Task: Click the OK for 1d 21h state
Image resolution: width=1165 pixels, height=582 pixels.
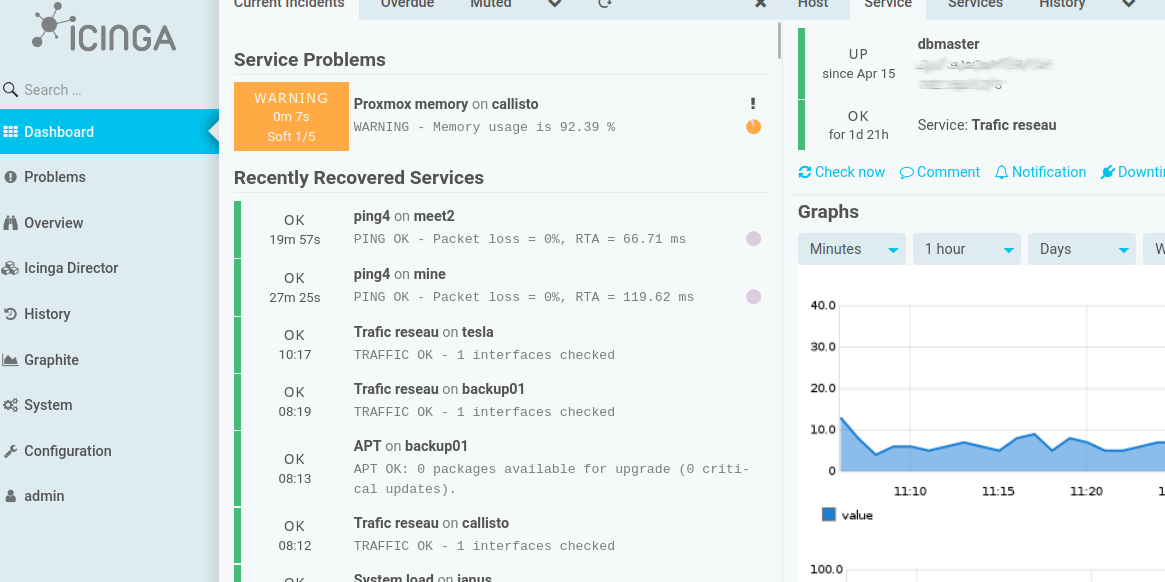Action: [x=858, y=125]
